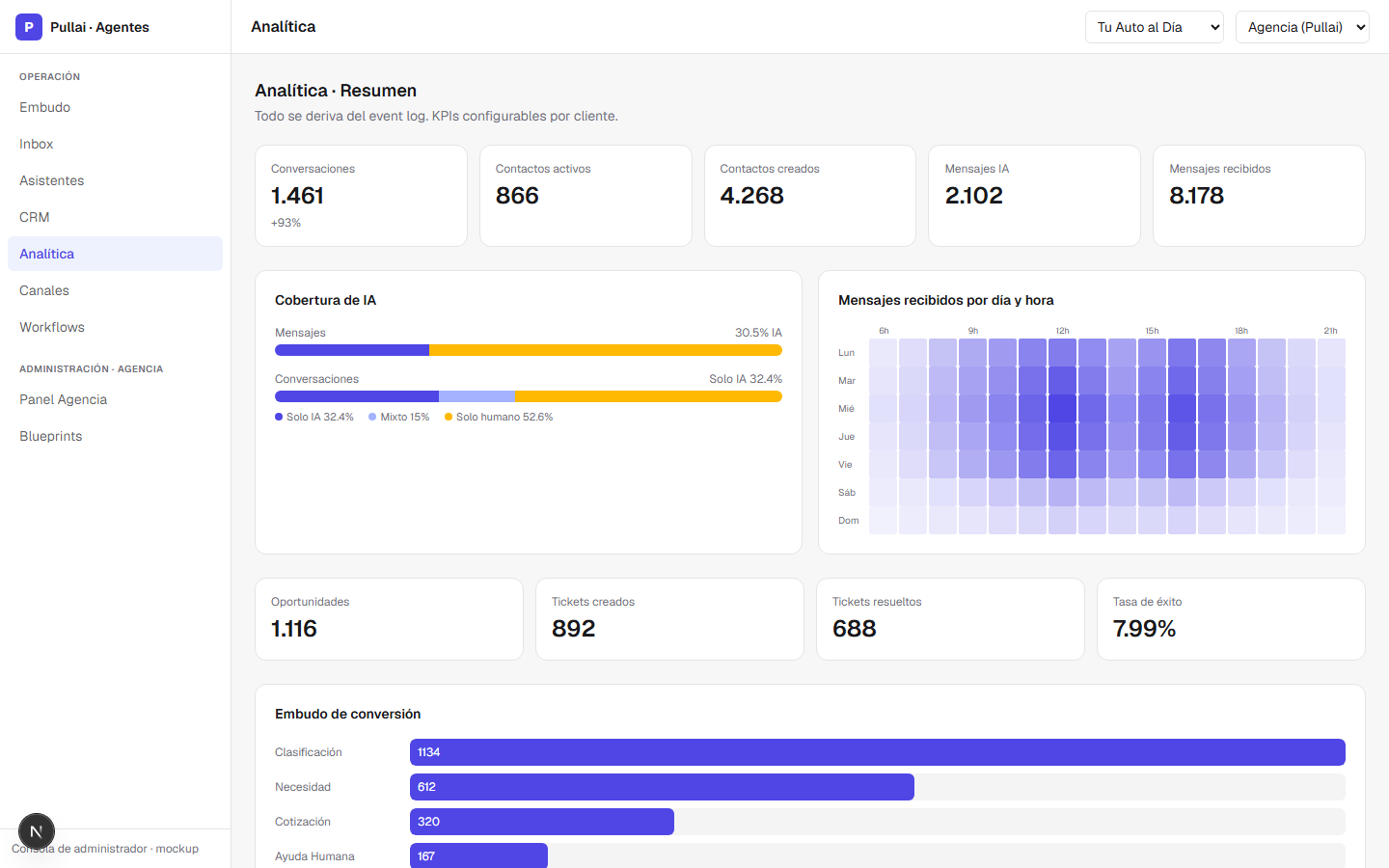Click the Analítica · Resumen heading
1389x868 pixels.
coord(336,91)
